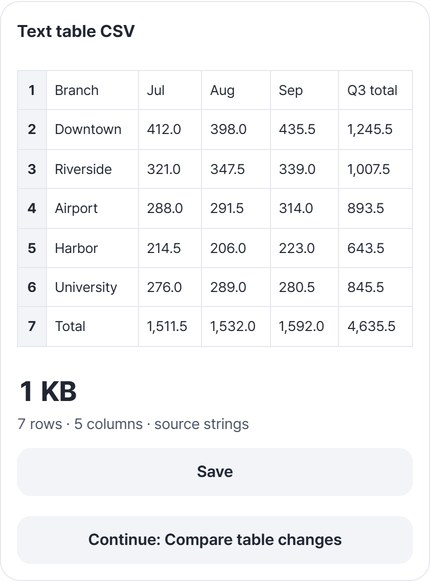The image size is (430, 582).
Task: Select the Sep column header
Action: (304, 90)
